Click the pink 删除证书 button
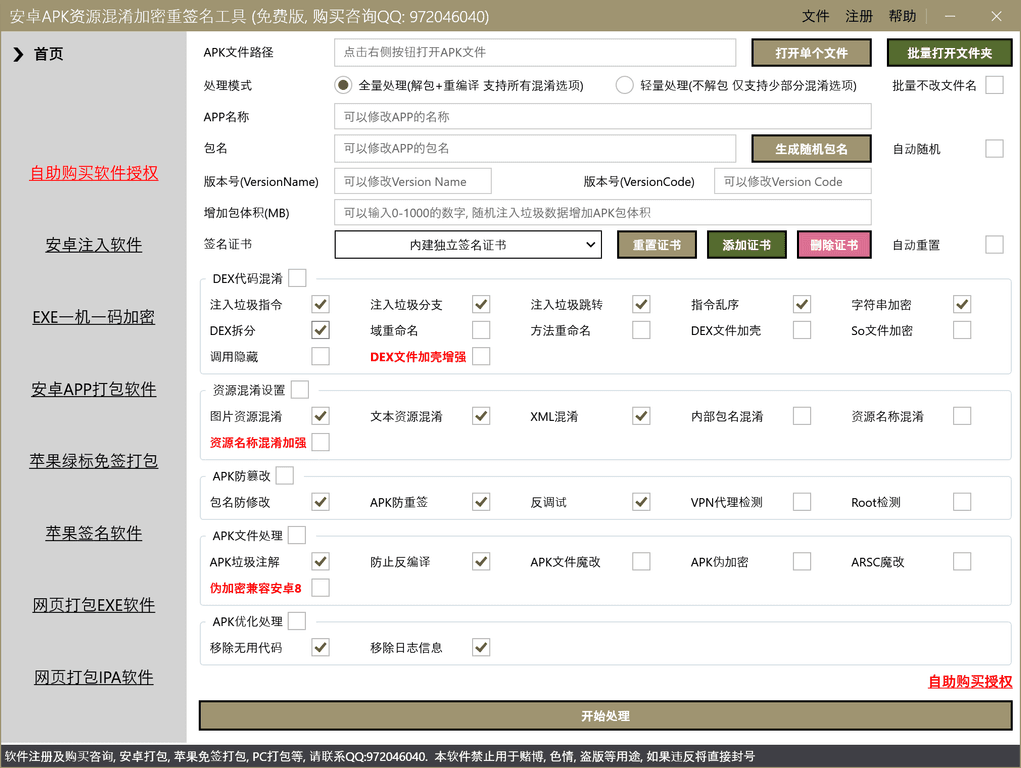This screenshot has height=768, width=1021. pyautogui.click(x=833, y=245)
